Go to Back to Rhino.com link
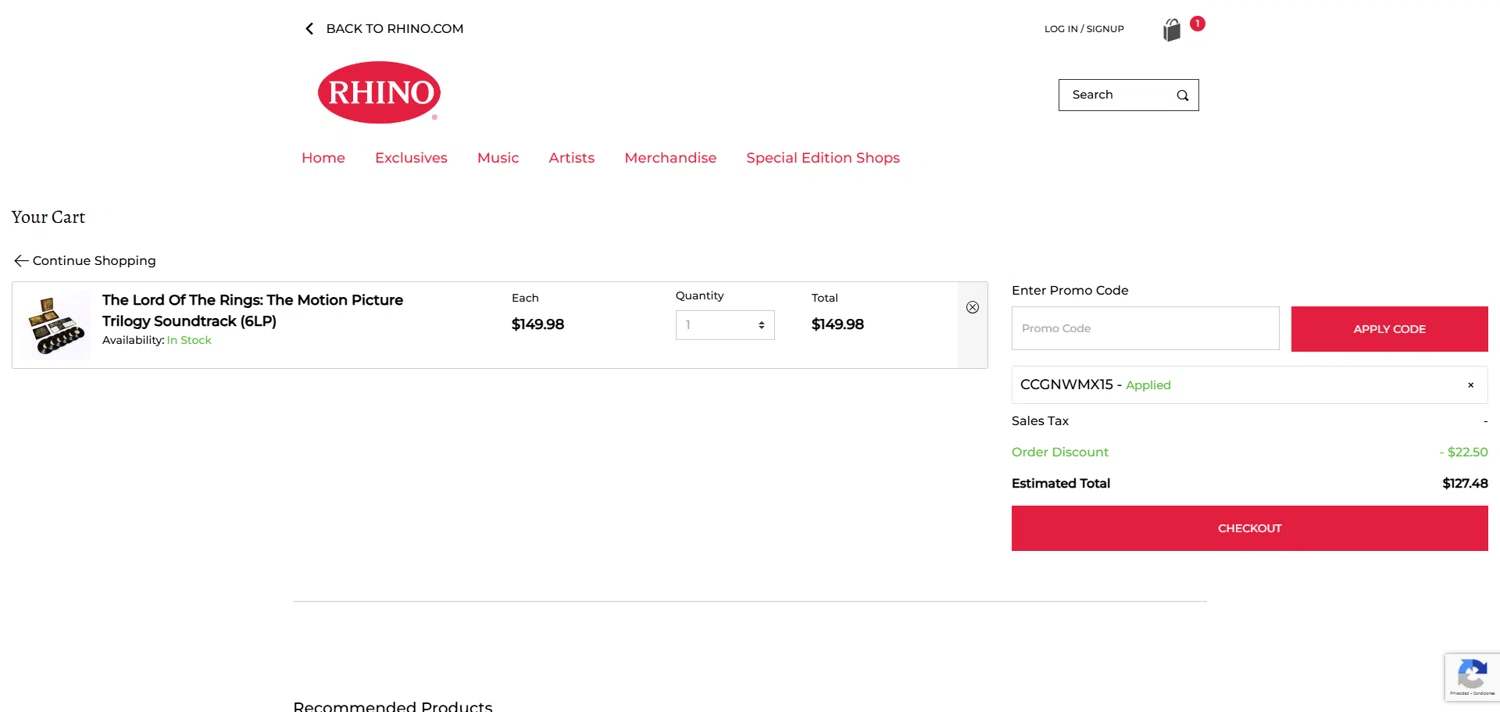Viewport: 1500px width, 712px height. tap(395, 29)
